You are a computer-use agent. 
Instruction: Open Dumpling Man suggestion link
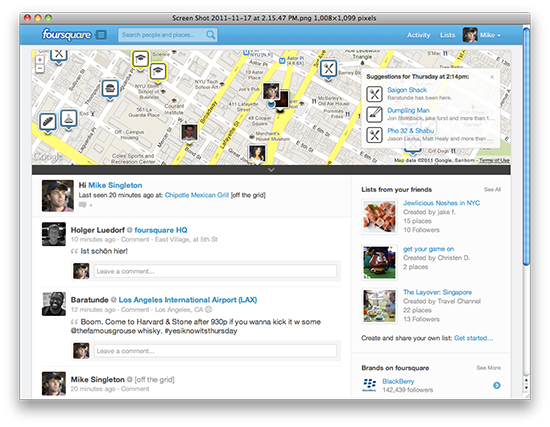408,110
